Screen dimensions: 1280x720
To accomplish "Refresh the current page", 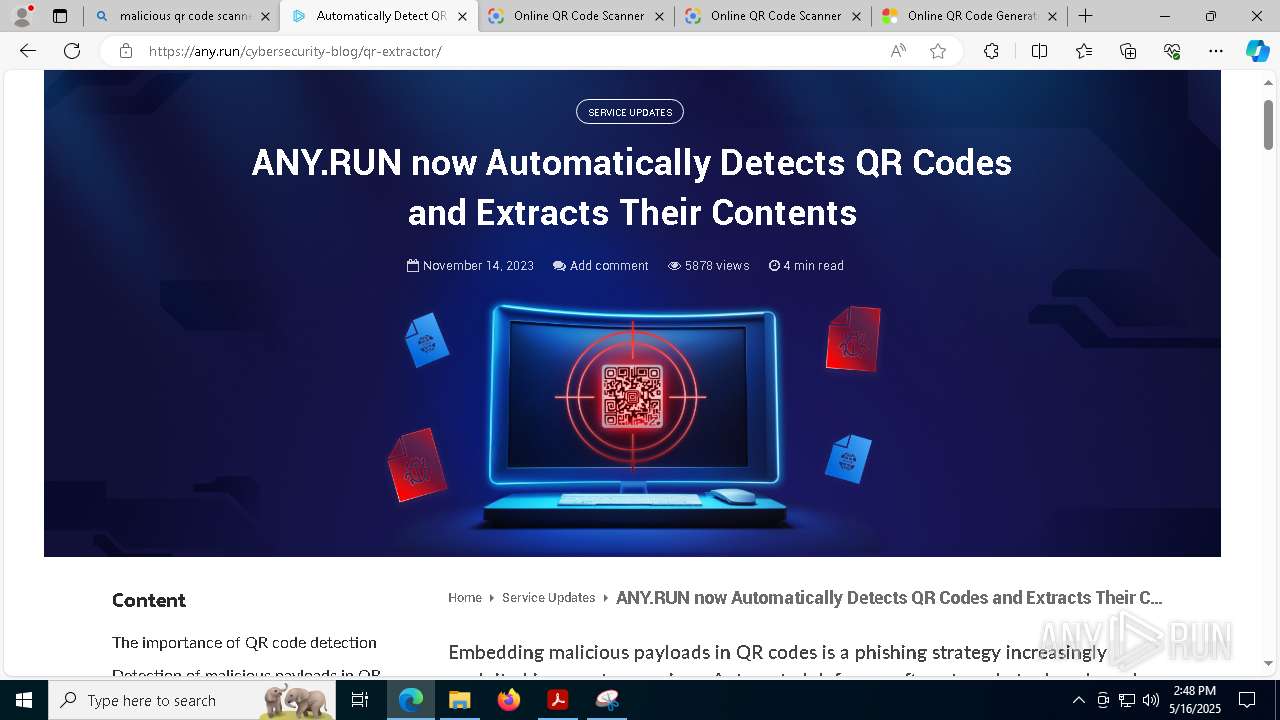I will click(72, 51).
